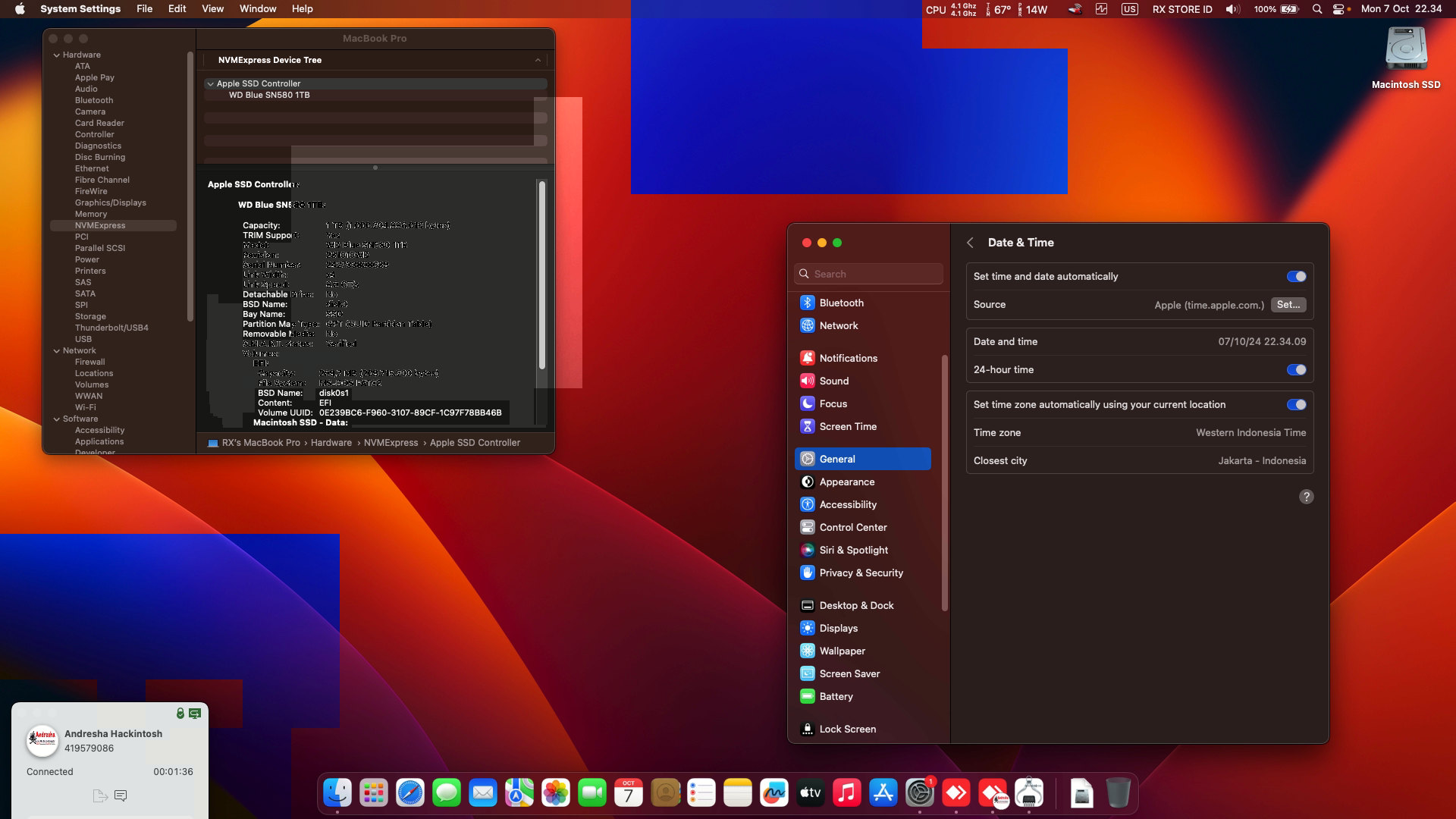Open Photos app in Dock
1456x819 pixels.
coord(556,793)
